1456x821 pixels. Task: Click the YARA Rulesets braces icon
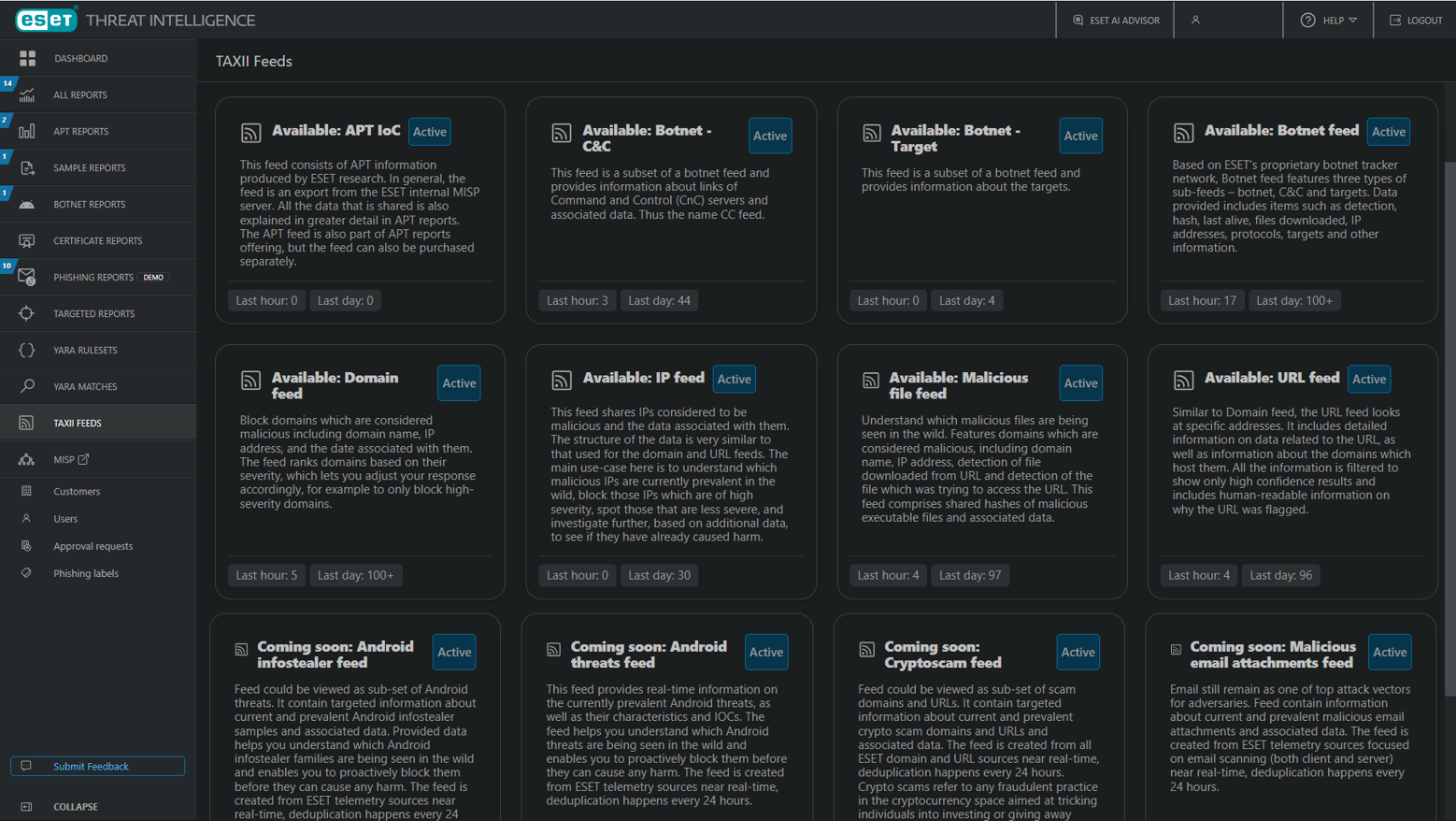point(27,350)
